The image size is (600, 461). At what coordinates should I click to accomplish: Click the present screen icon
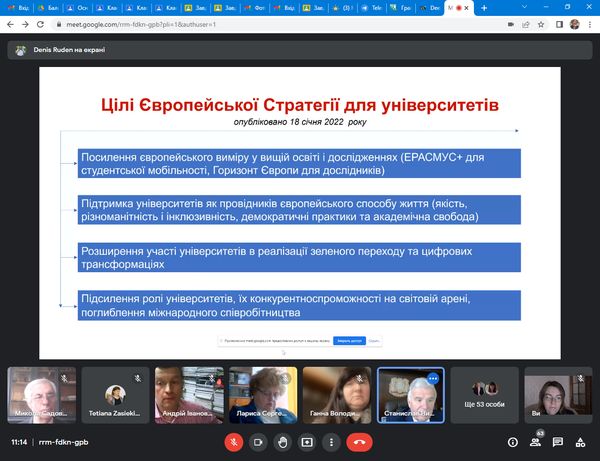tap(307, 441)
